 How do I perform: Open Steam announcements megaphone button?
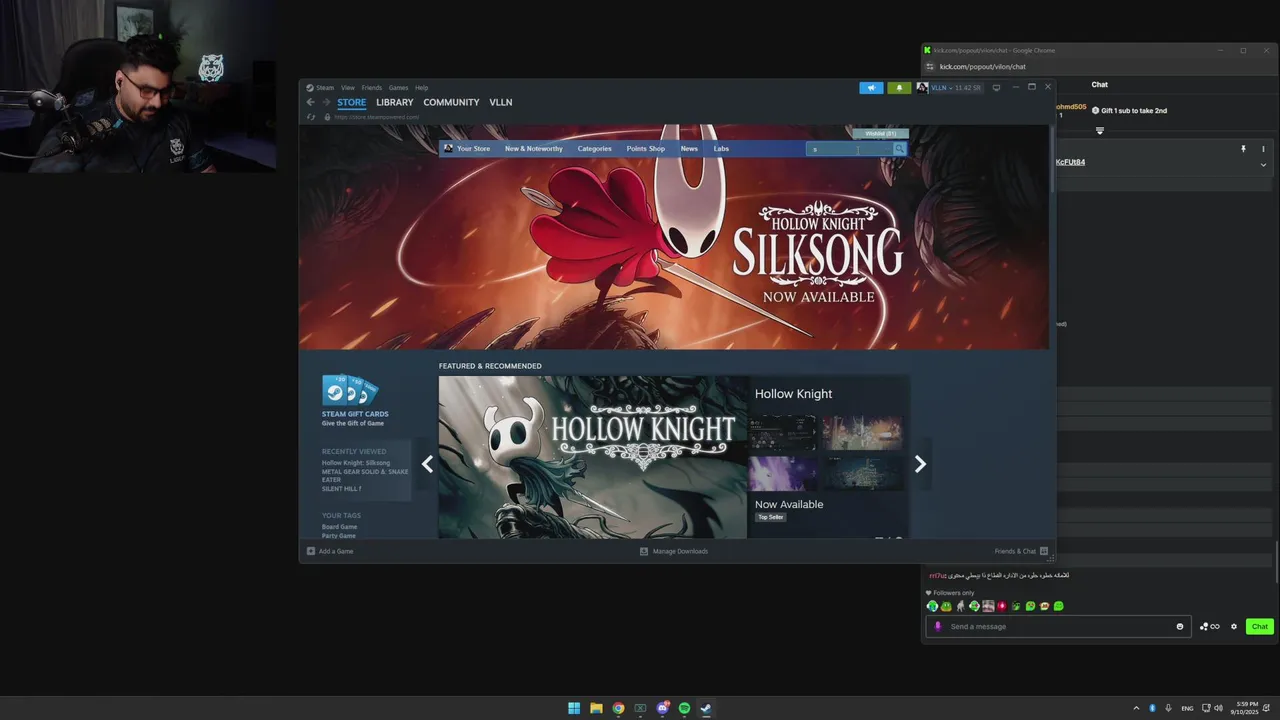point(871,88)
